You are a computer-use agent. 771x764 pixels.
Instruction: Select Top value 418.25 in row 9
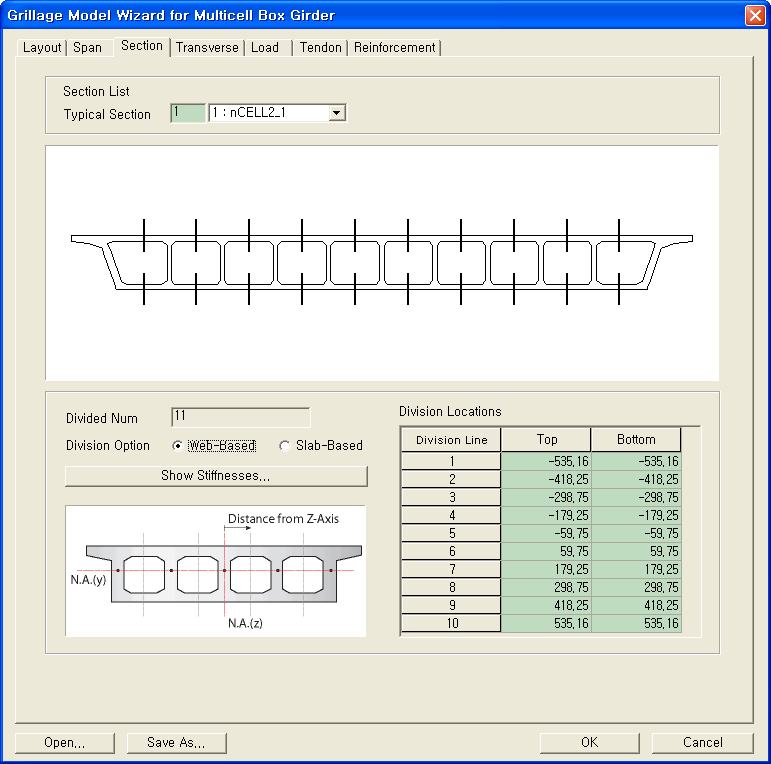[x=546, y=605]
